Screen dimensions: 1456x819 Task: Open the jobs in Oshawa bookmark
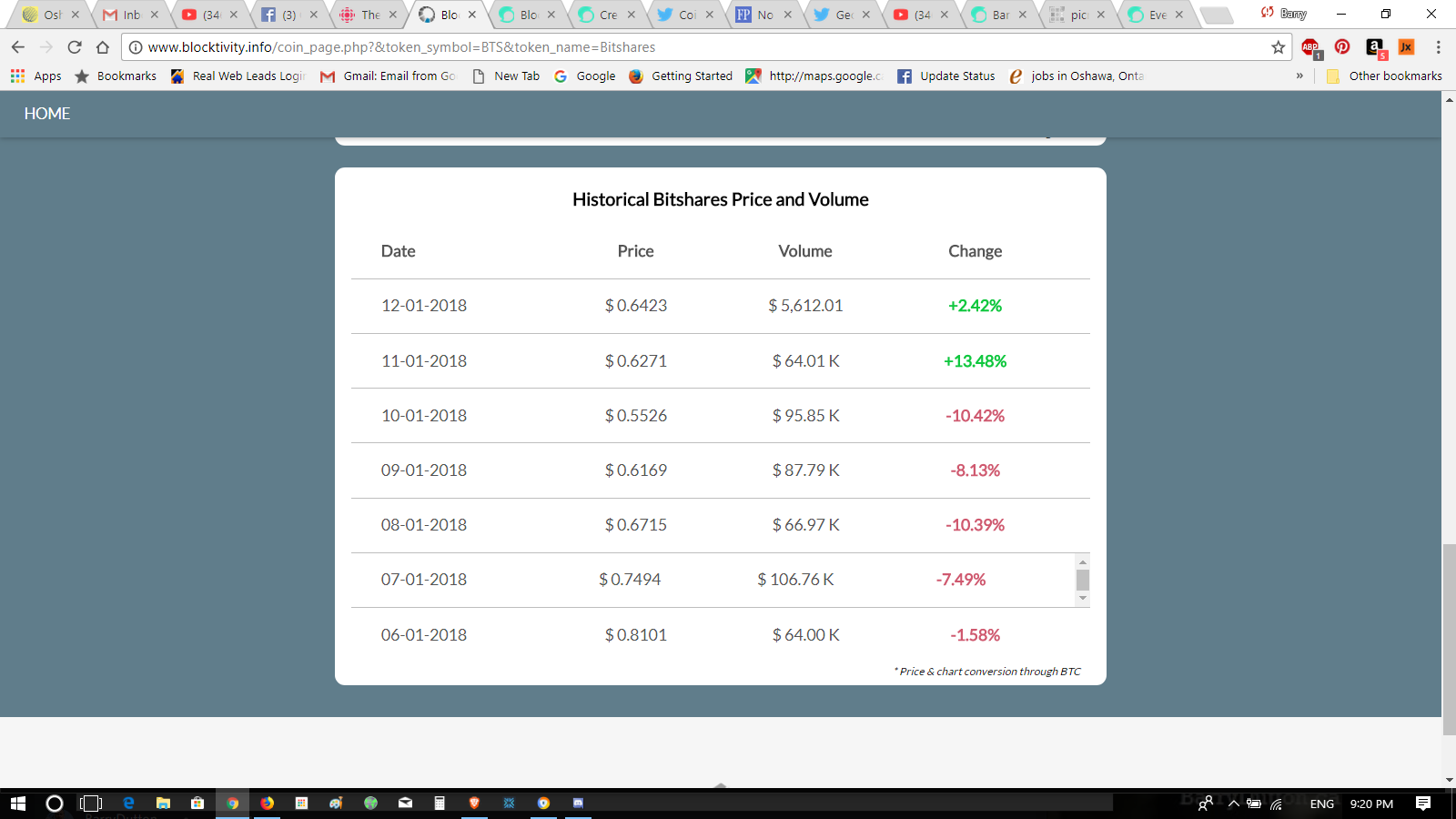(x=1077, y=76)
